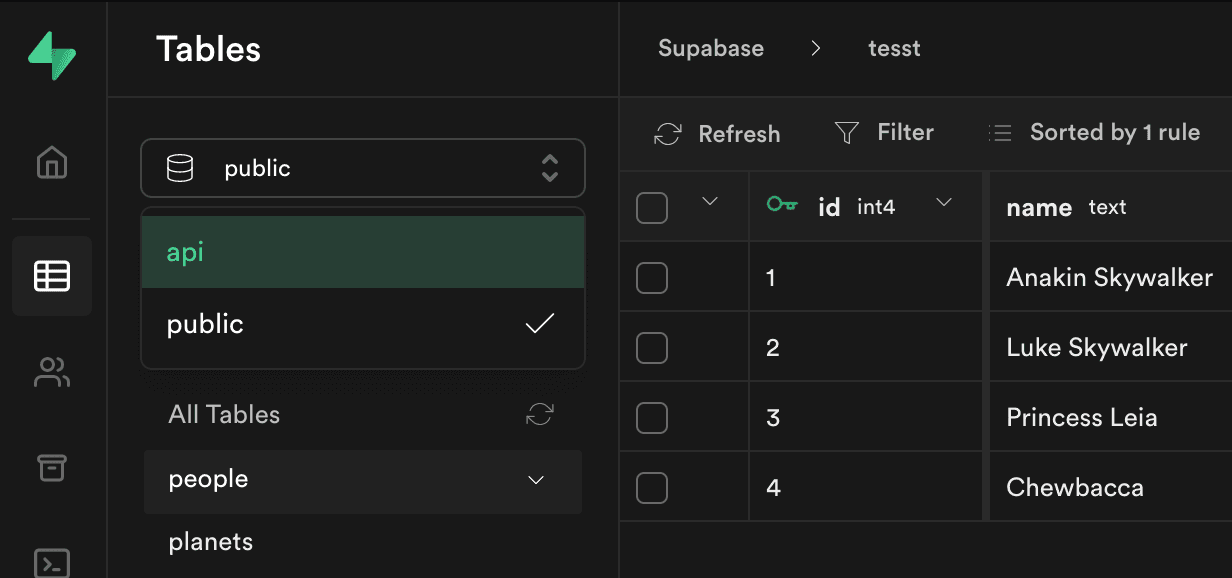
Task: Tick the checkbox for Chewbacca row
Action: [x=652, y=488]
